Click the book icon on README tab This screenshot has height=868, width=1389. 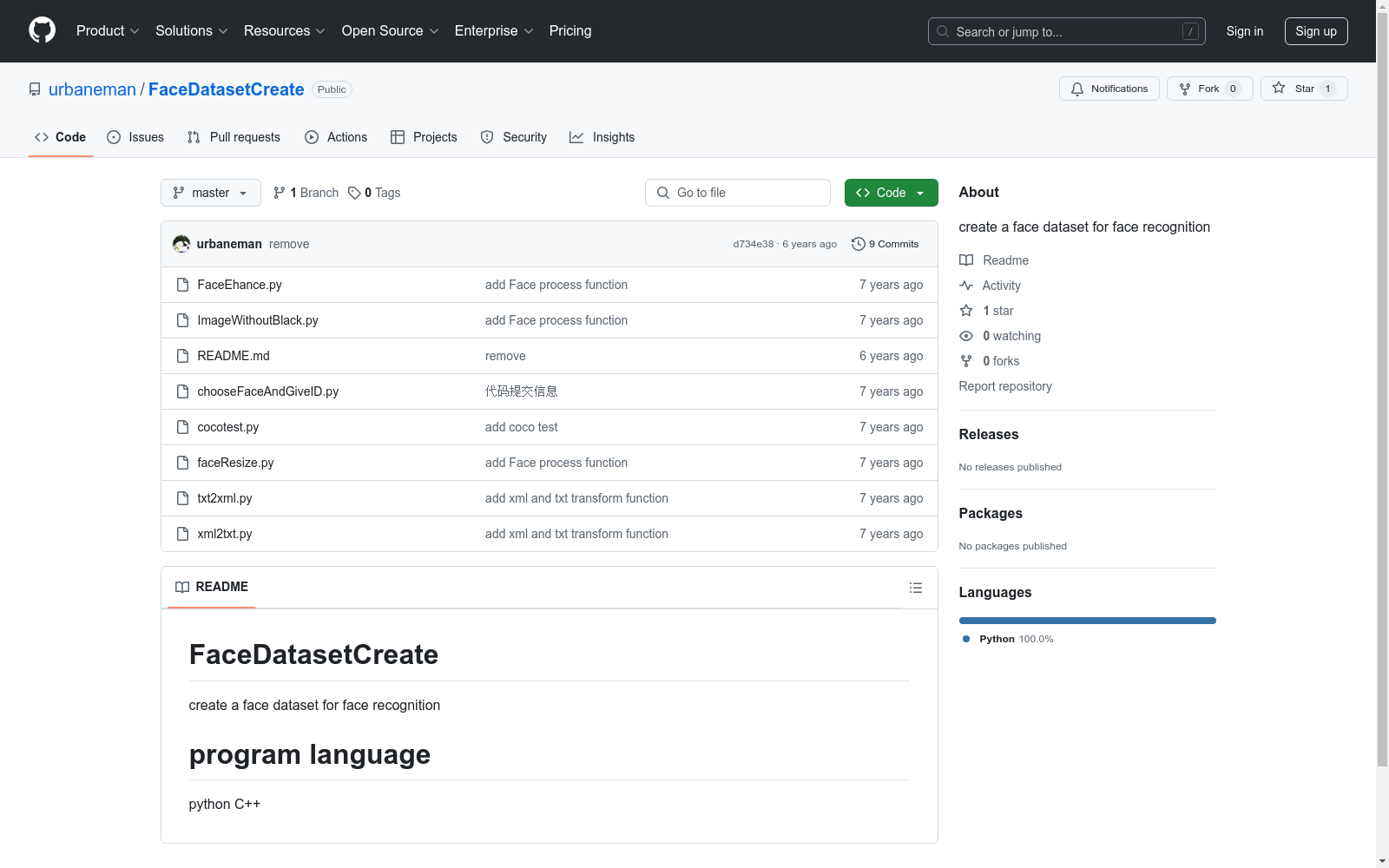(x=182, y=588)
